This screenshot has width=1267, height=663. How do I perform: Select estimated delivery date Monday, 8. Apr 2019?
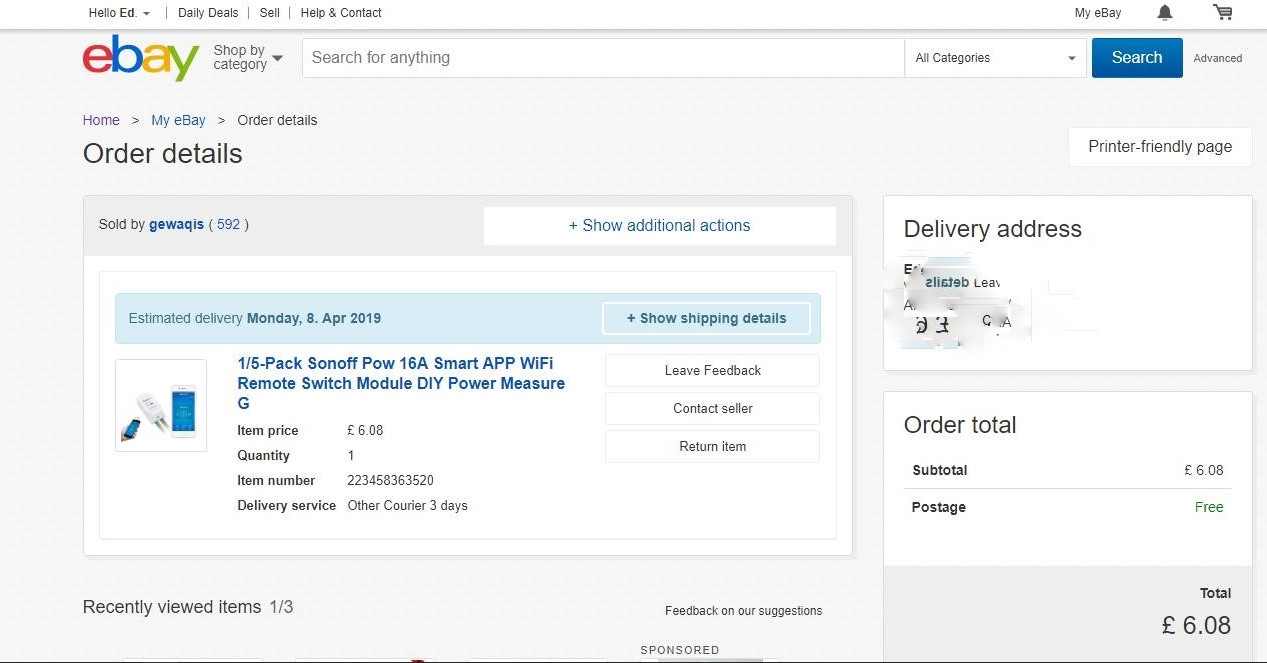point(314,318)
